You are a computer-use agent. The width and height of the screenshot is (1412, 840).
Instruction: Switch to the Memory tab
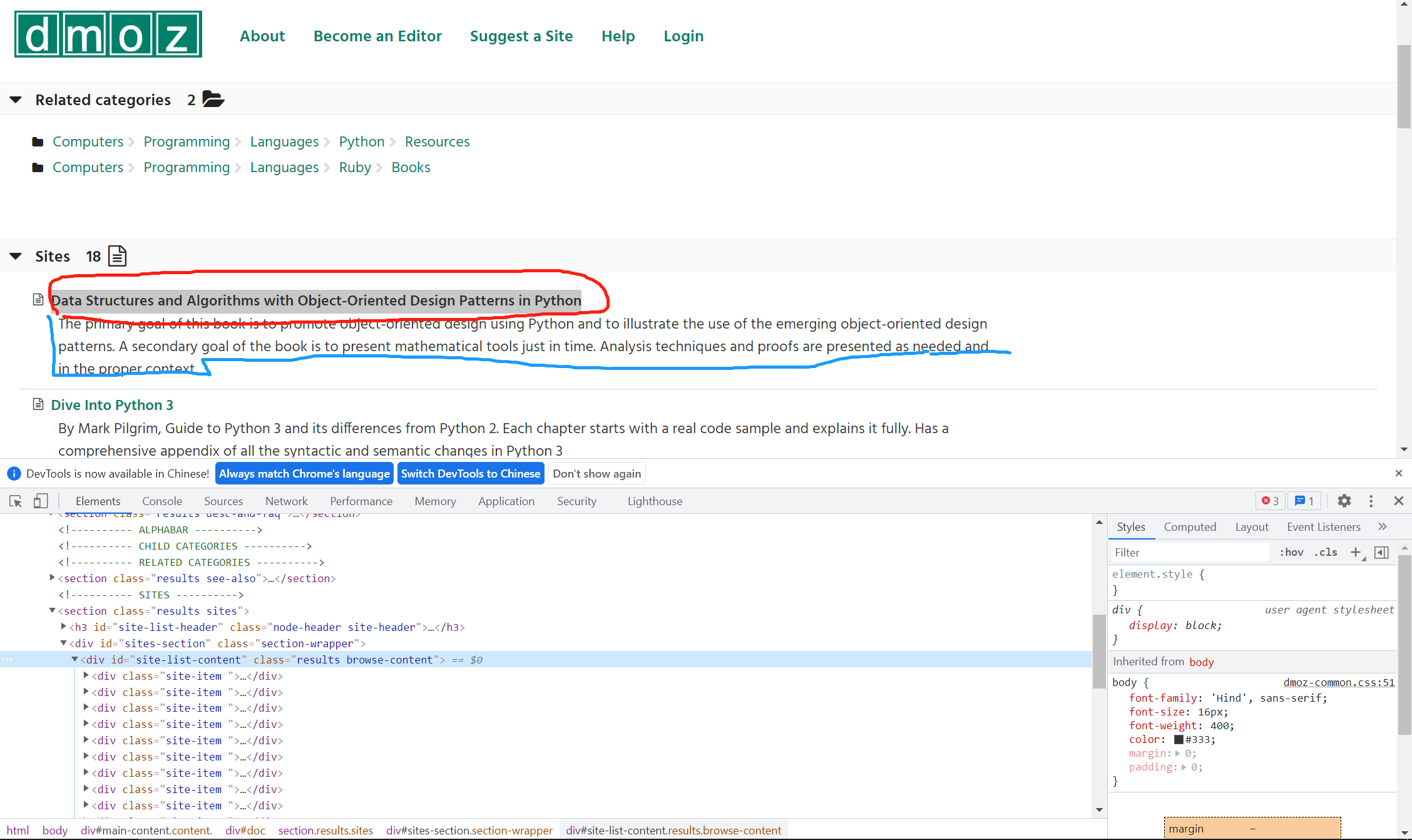(x=435, y=501)
